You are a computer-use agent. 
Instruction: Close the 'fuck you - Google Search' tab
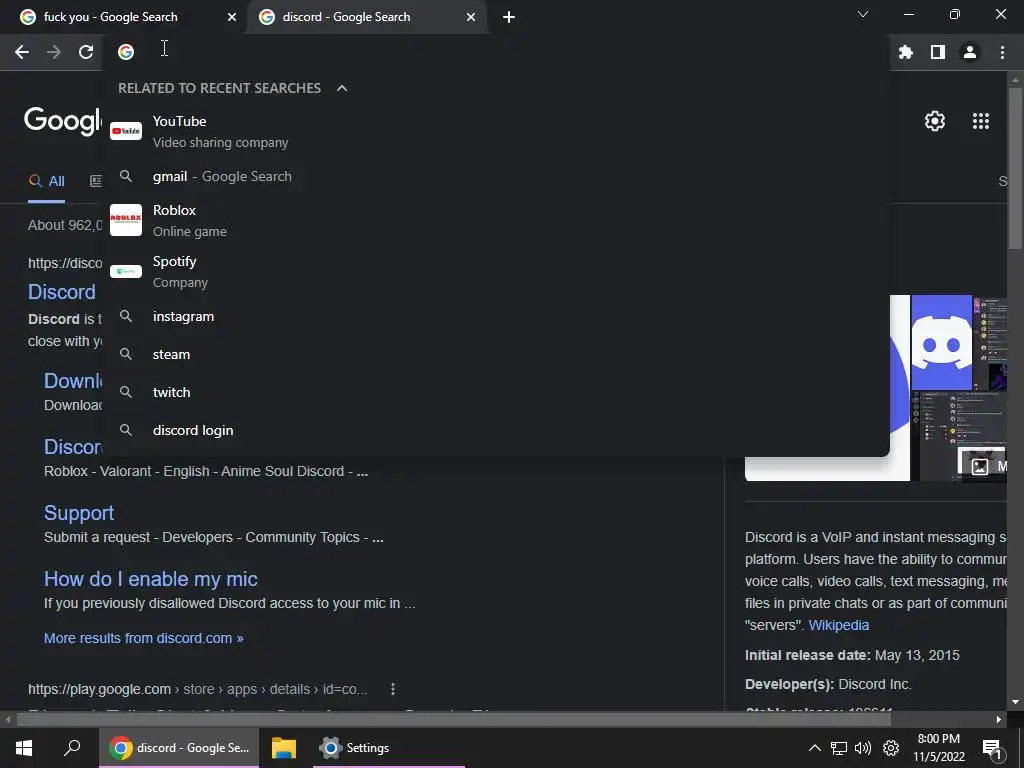(232, 17)
